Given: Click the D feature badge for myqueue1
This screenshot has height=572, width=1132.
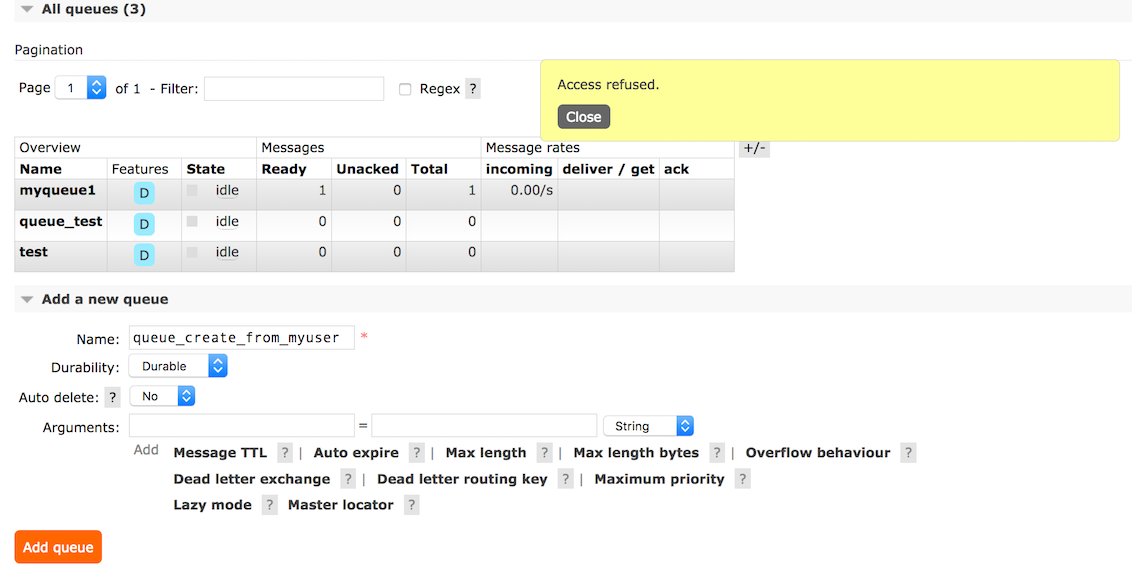Looking at the screenshot, I should [x=145, y=193].
